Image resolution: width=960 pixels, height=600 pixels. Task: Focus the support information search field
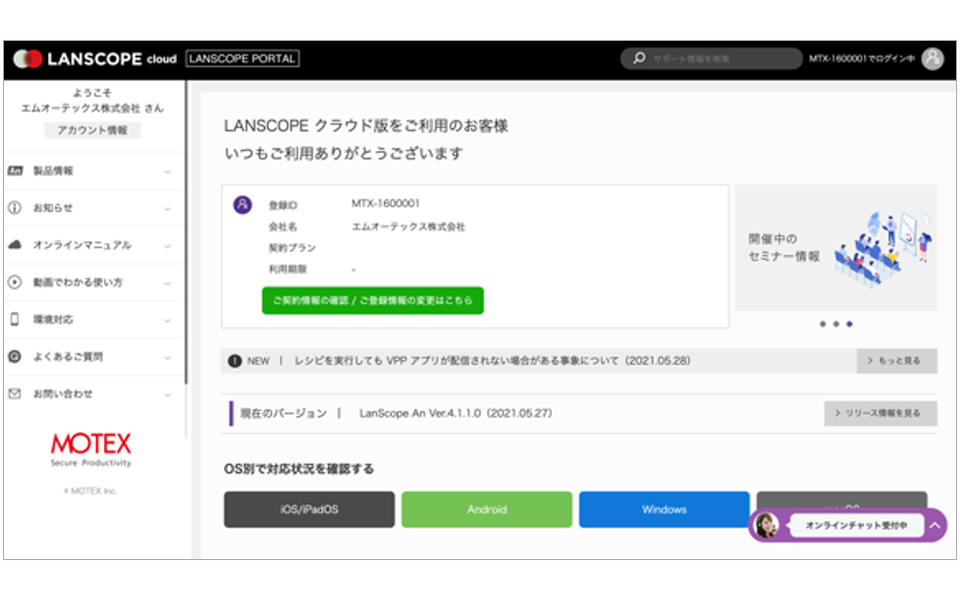pyautogui.click(x=711, y=59)
